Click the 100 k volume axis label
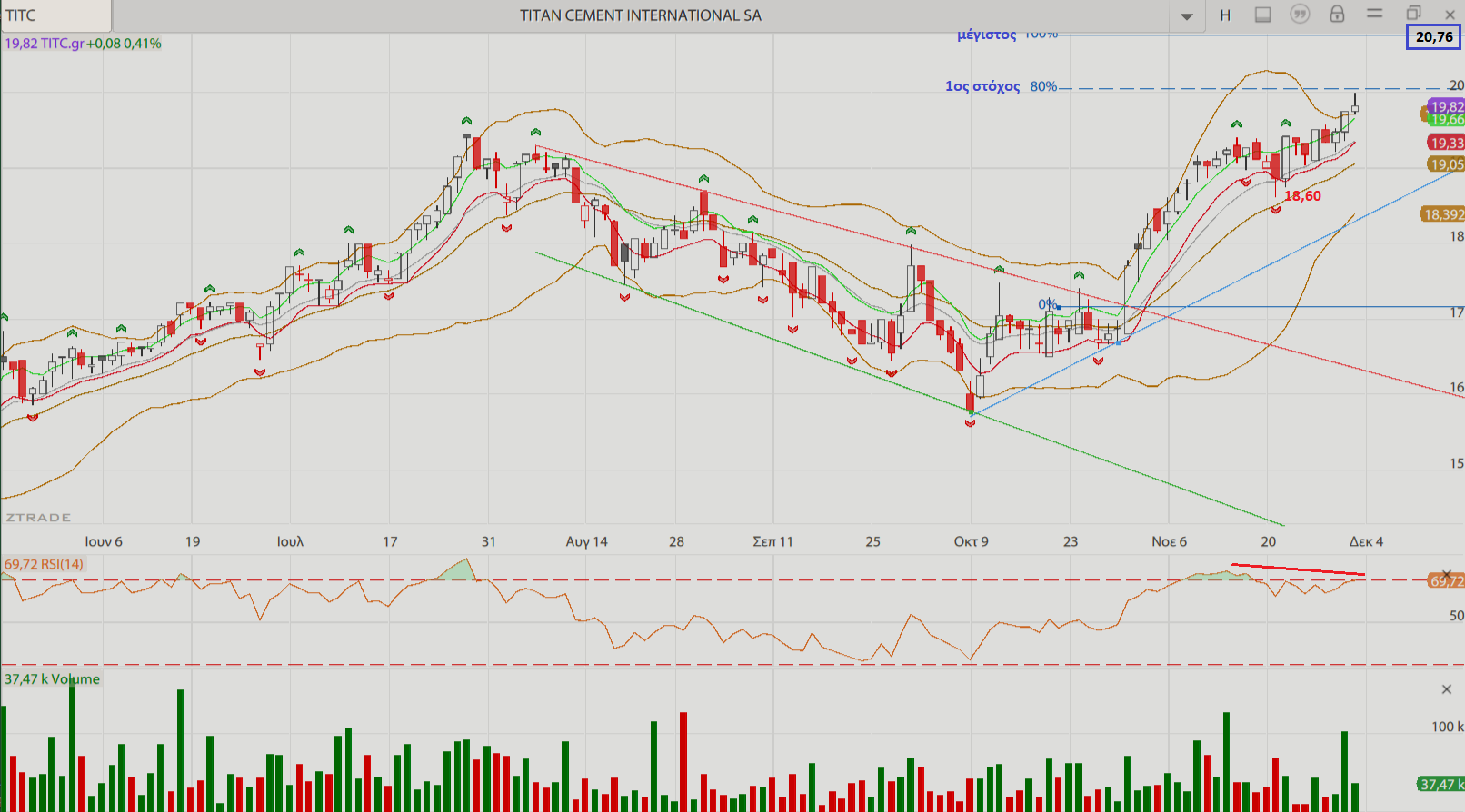Image resolution: width=1465 pixels, height=812 pixels. 1447,727
